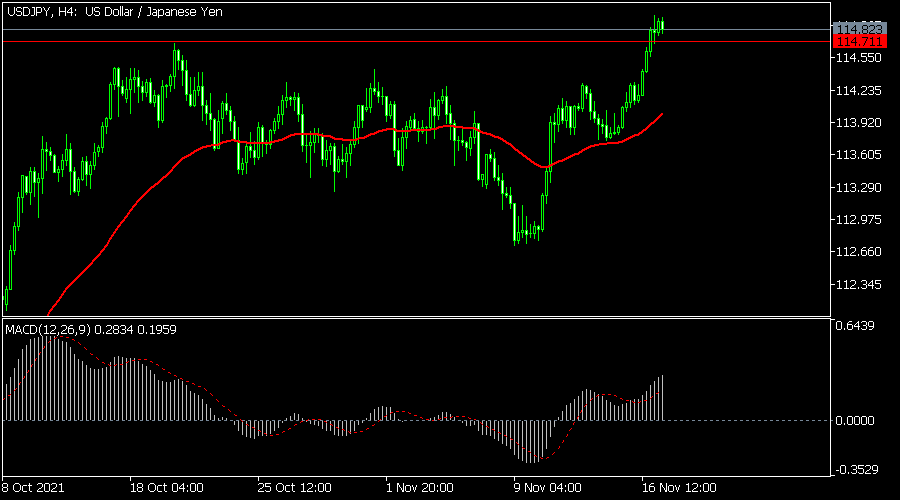
Task: Click the 112.345 price axis label
Action: tap(858, 284)
